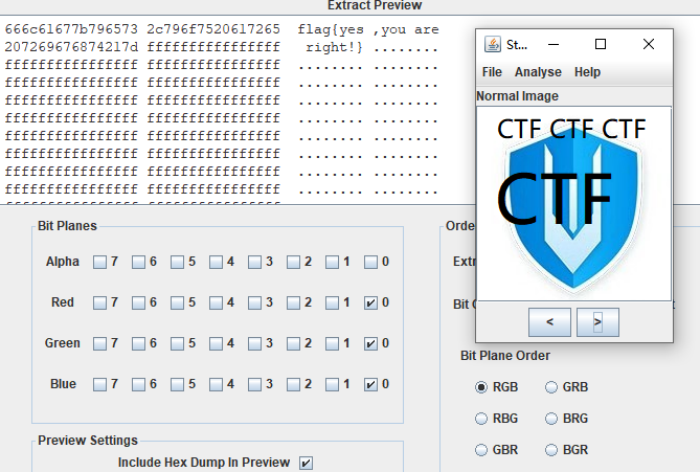This screenshot has height=472, width=700.
Task: Select BRG bit plane order
Action: (x=551, y=418)
